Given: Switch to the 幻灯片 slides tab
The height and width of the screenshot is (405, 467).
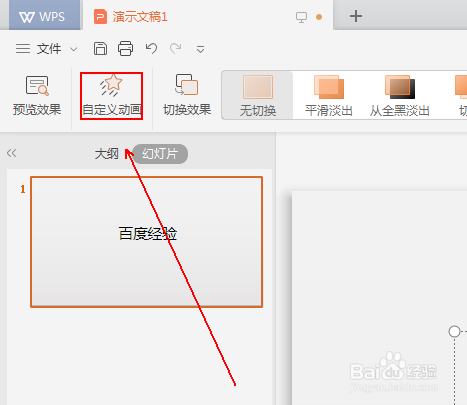Looking at the screenshot, I should coord(160,154).
